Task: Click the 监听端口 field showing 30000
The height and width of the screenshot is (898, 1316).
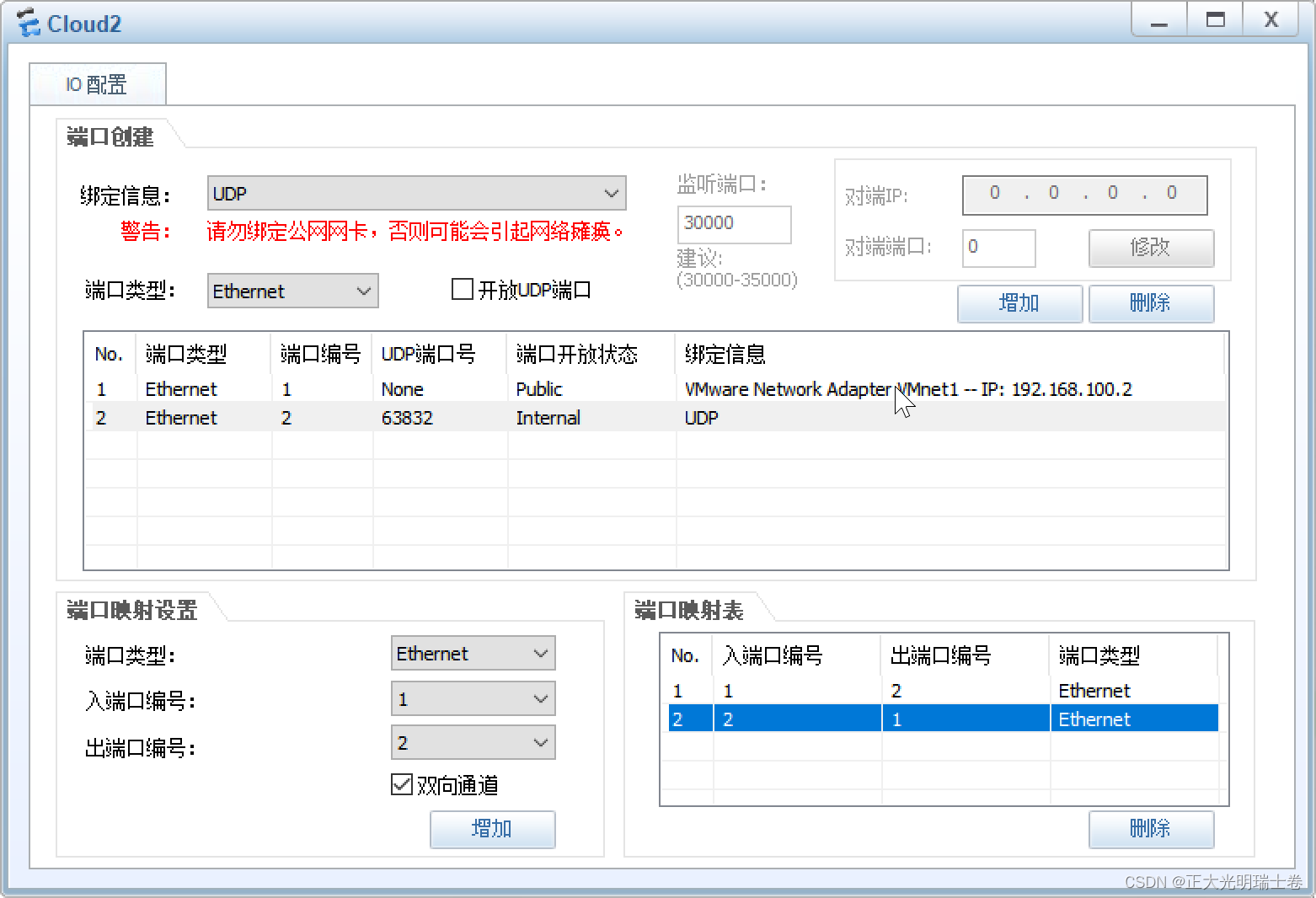Action: [734, 224]
